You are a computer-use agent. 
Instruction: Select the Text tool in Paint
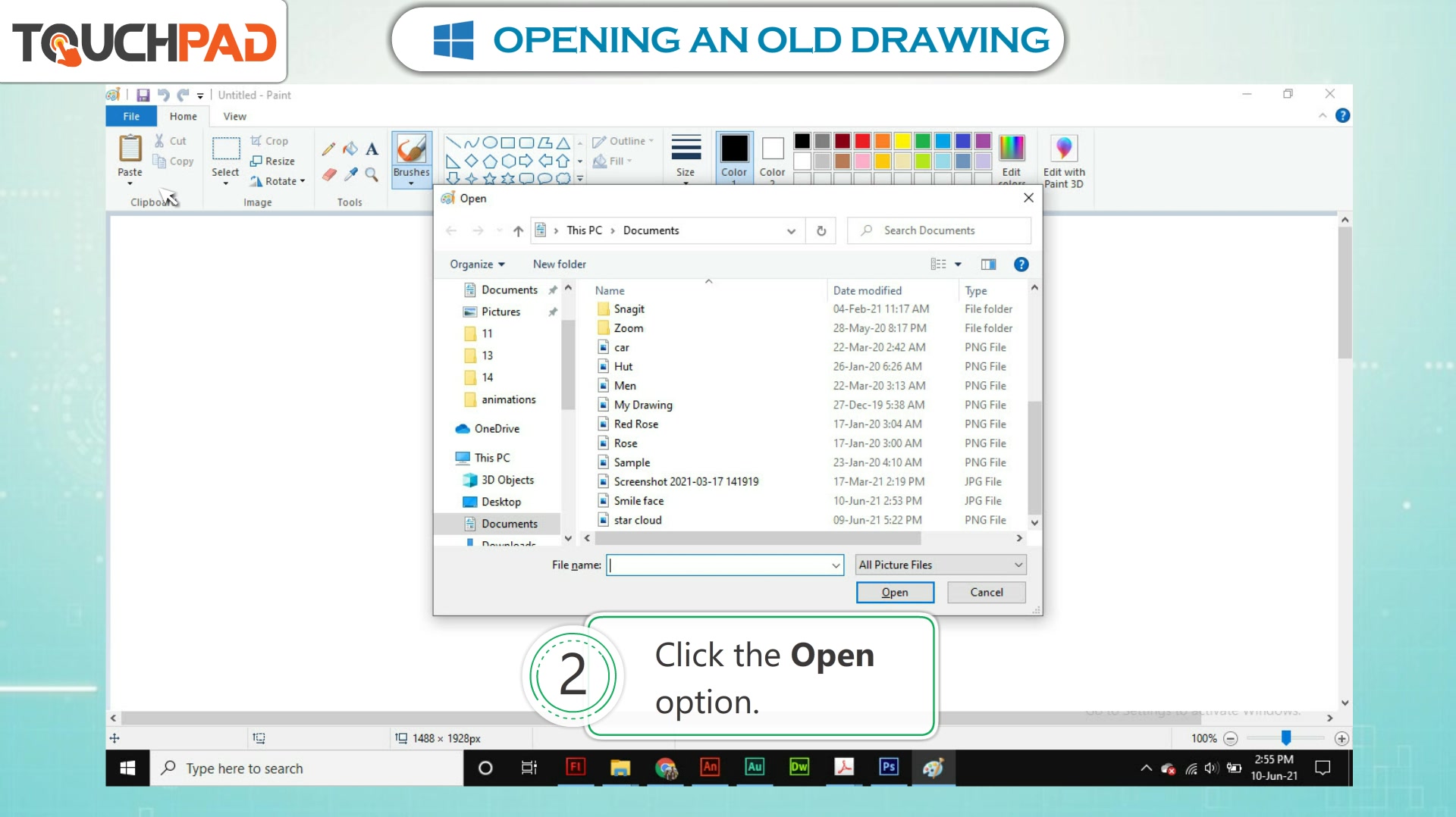pyautogui.click(x=372, y=149)
